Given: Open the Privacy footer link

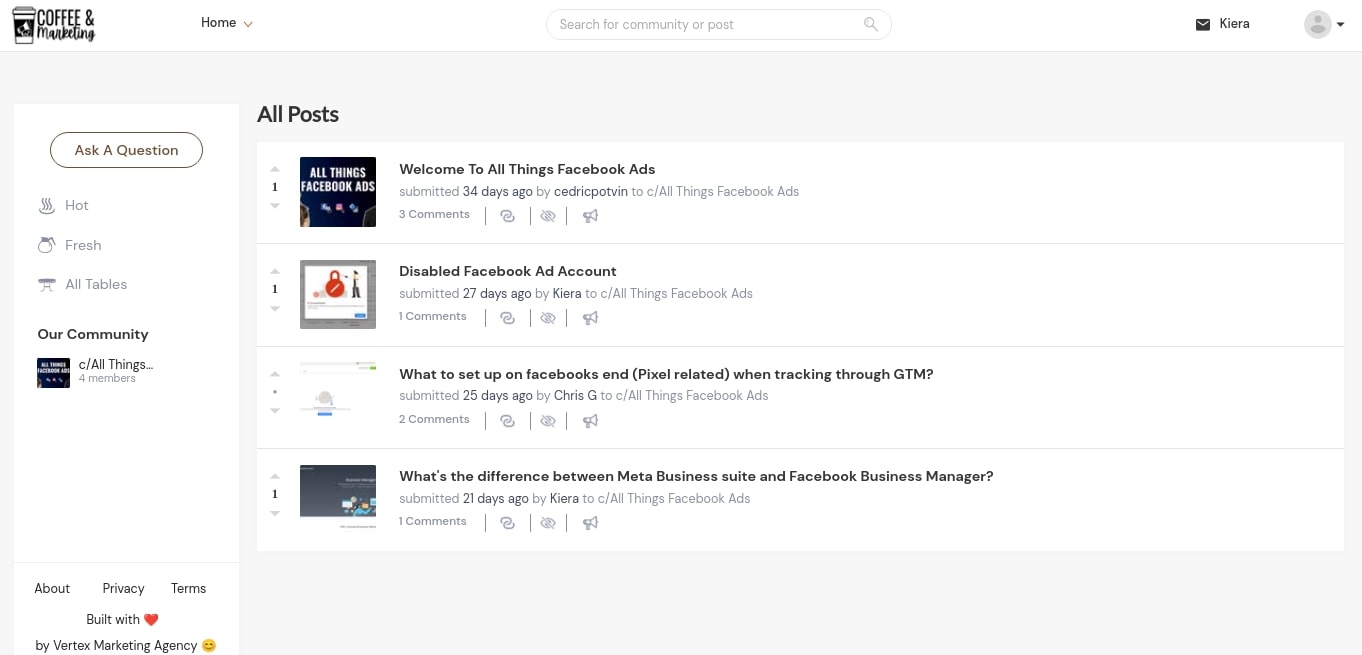Looking at the screenshot, I should tap(123, 588).
